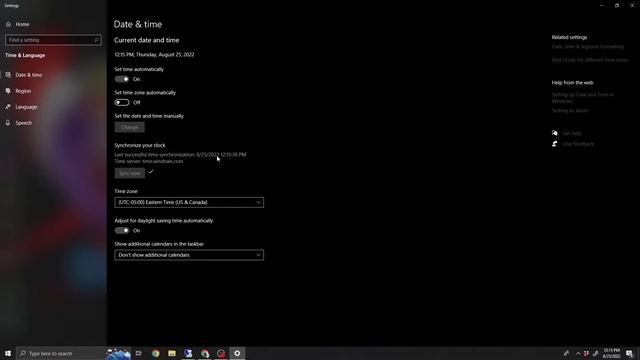The height and width of the screenshot is (360, 640).
Task: Click the Get help icon
Action: (555, 133)
